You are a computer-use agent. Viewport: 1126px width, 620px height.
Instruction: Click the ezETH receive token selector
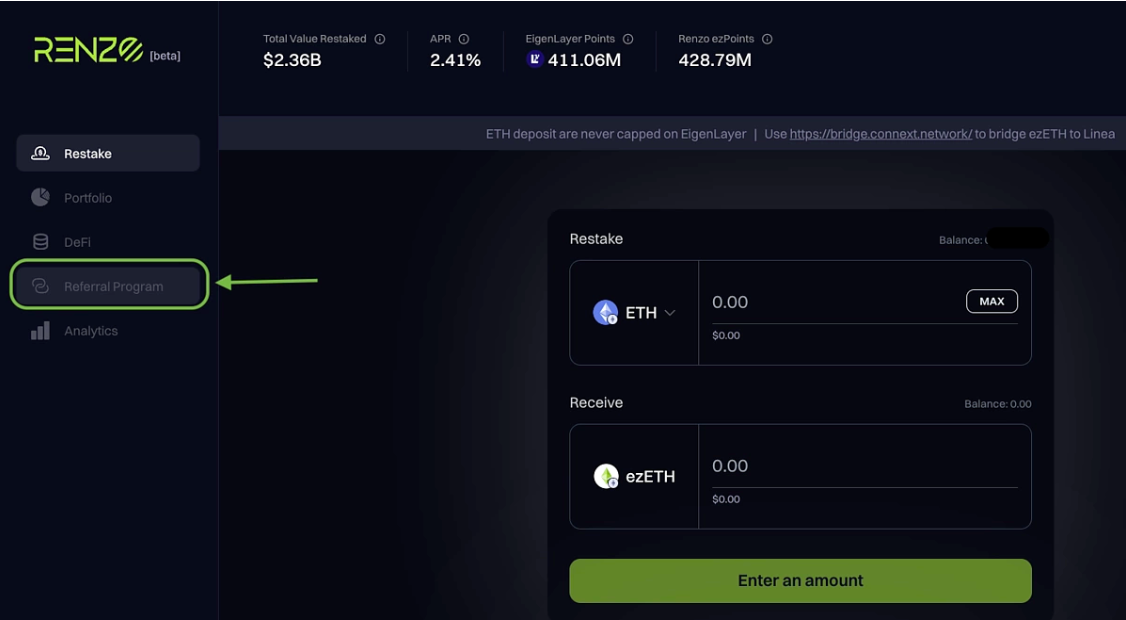(x=635, y=477)
